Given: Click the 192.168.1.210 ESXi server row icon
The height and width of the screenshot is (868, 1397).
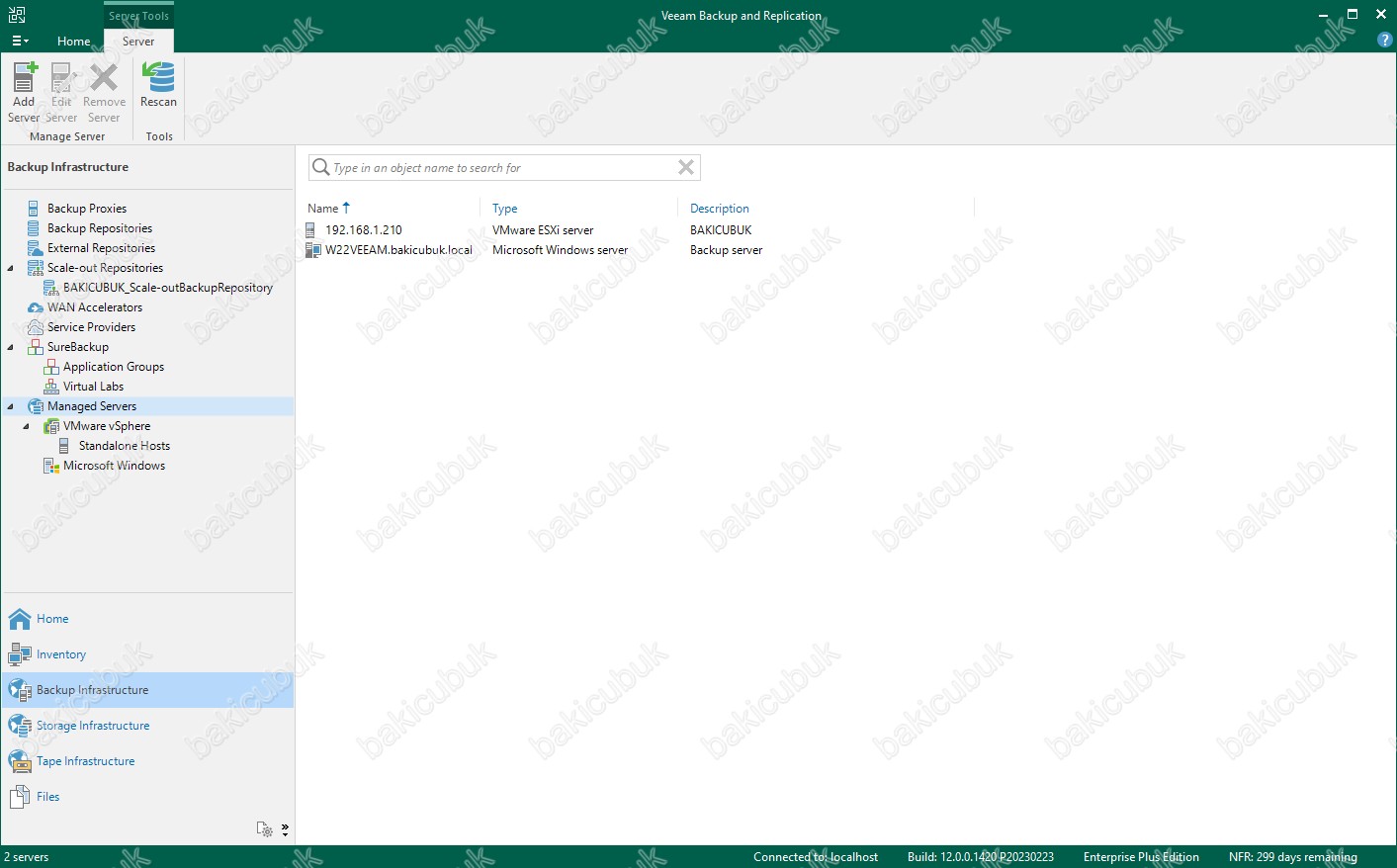Looking at the screenshot, I should (x=310, y=230).
